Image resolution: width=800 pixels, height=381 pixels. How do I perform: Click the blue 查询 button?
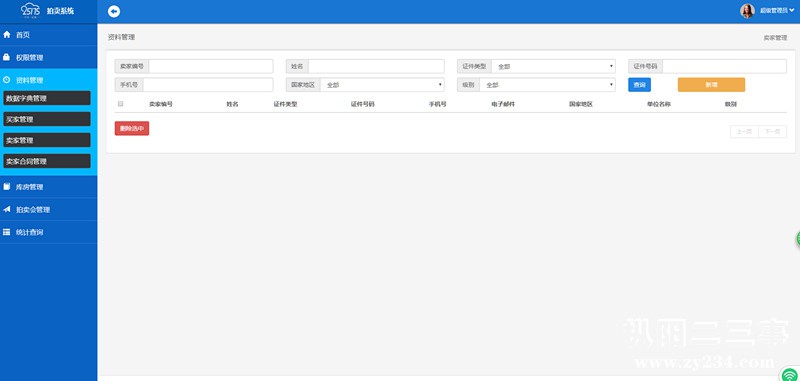pyautogui.click(x=639, y=85)
